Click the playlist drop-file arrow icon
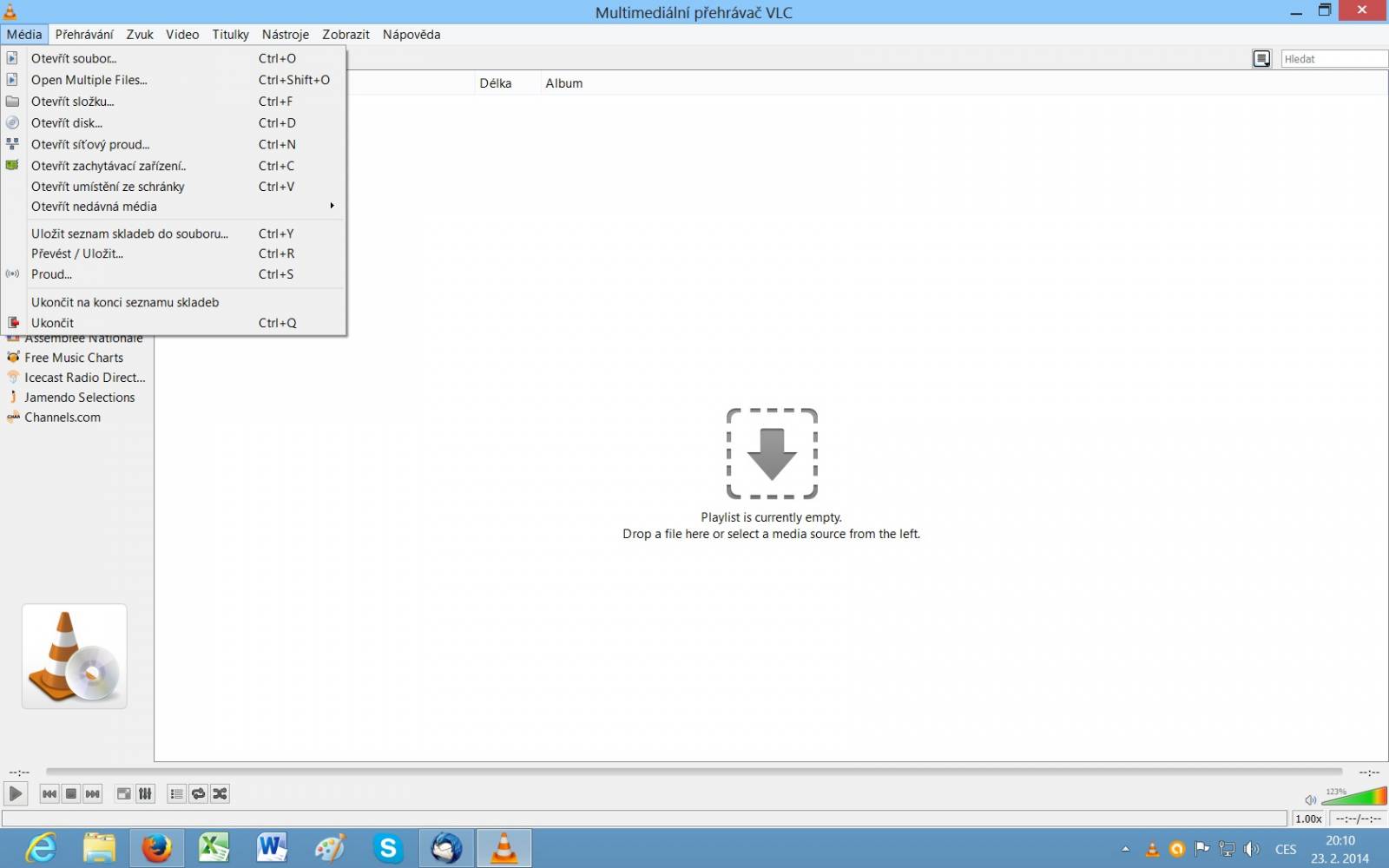Screen dimensions: 1389x868 [772, 453]
